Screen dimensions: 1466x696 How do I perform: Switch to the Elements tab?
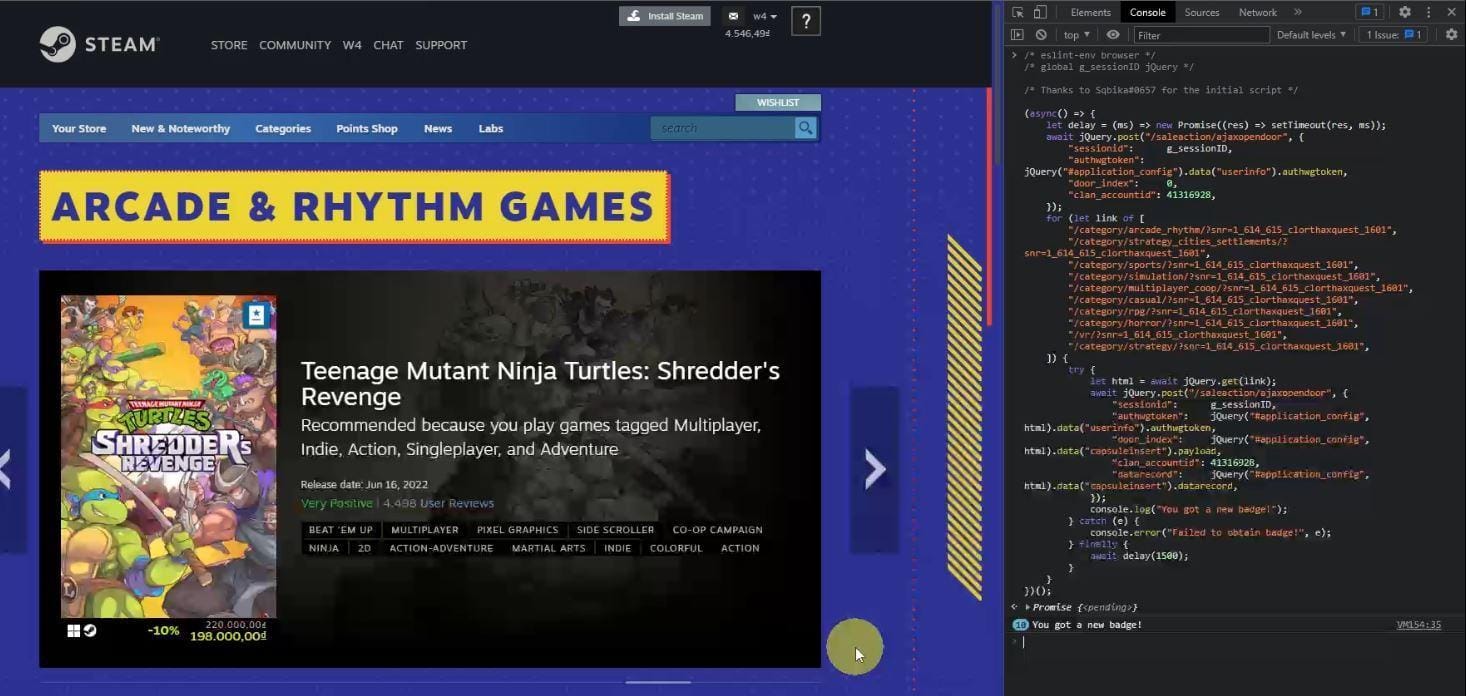[x=1090, y=12]
